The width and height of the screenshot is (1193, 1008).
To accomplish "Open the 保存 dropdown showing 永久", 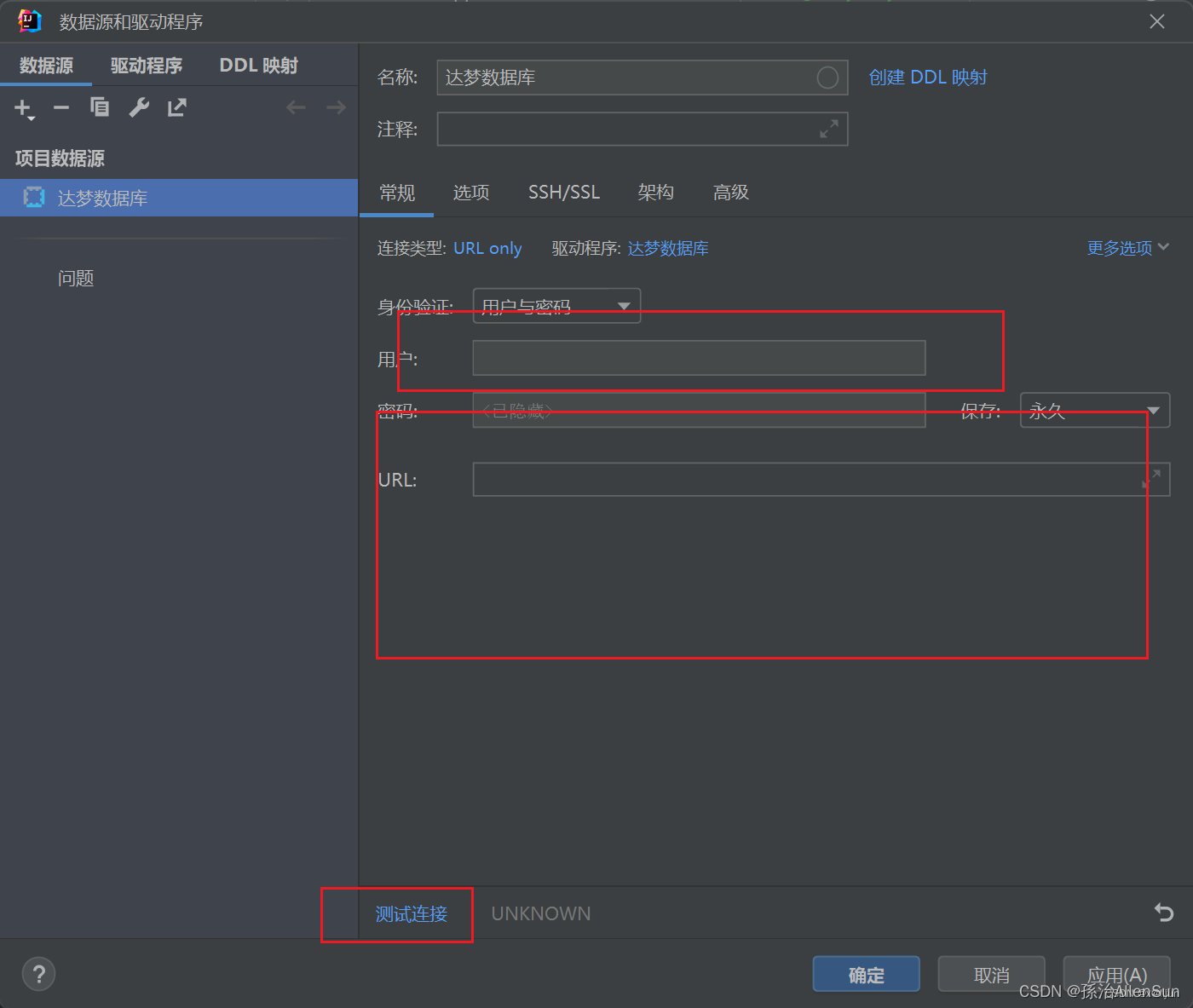I will (x=1095, y=411).
